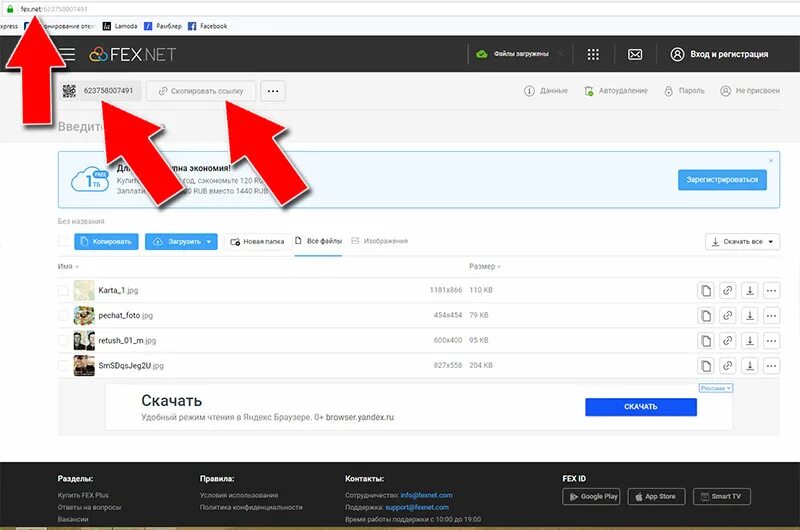Screen dimensions: 800x530
Task: Open the Автоудаление setting
Action: click(x=616, y=91)
